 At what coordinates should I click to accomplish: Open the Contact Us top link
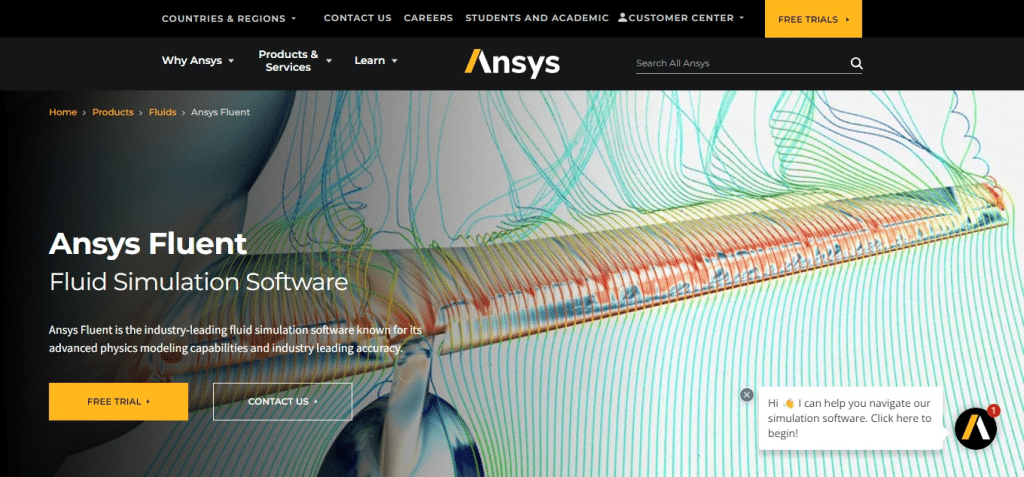pyautogui.click(x=358, y=18)
